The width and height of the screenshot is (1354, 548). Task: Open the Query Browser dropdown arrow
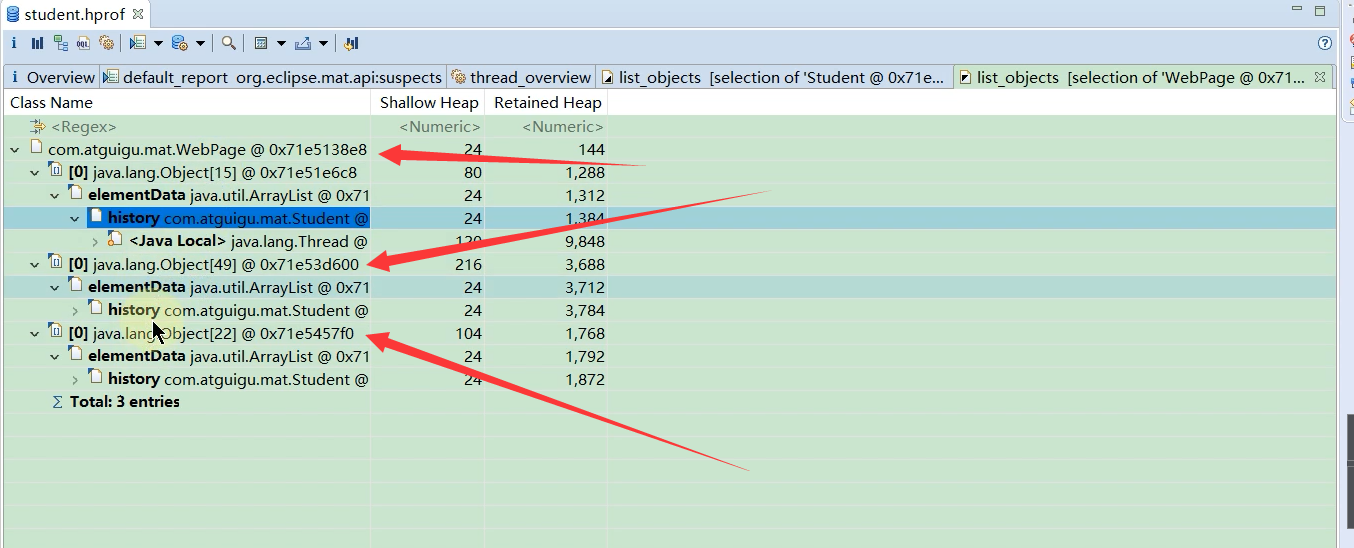coord(200,43)
